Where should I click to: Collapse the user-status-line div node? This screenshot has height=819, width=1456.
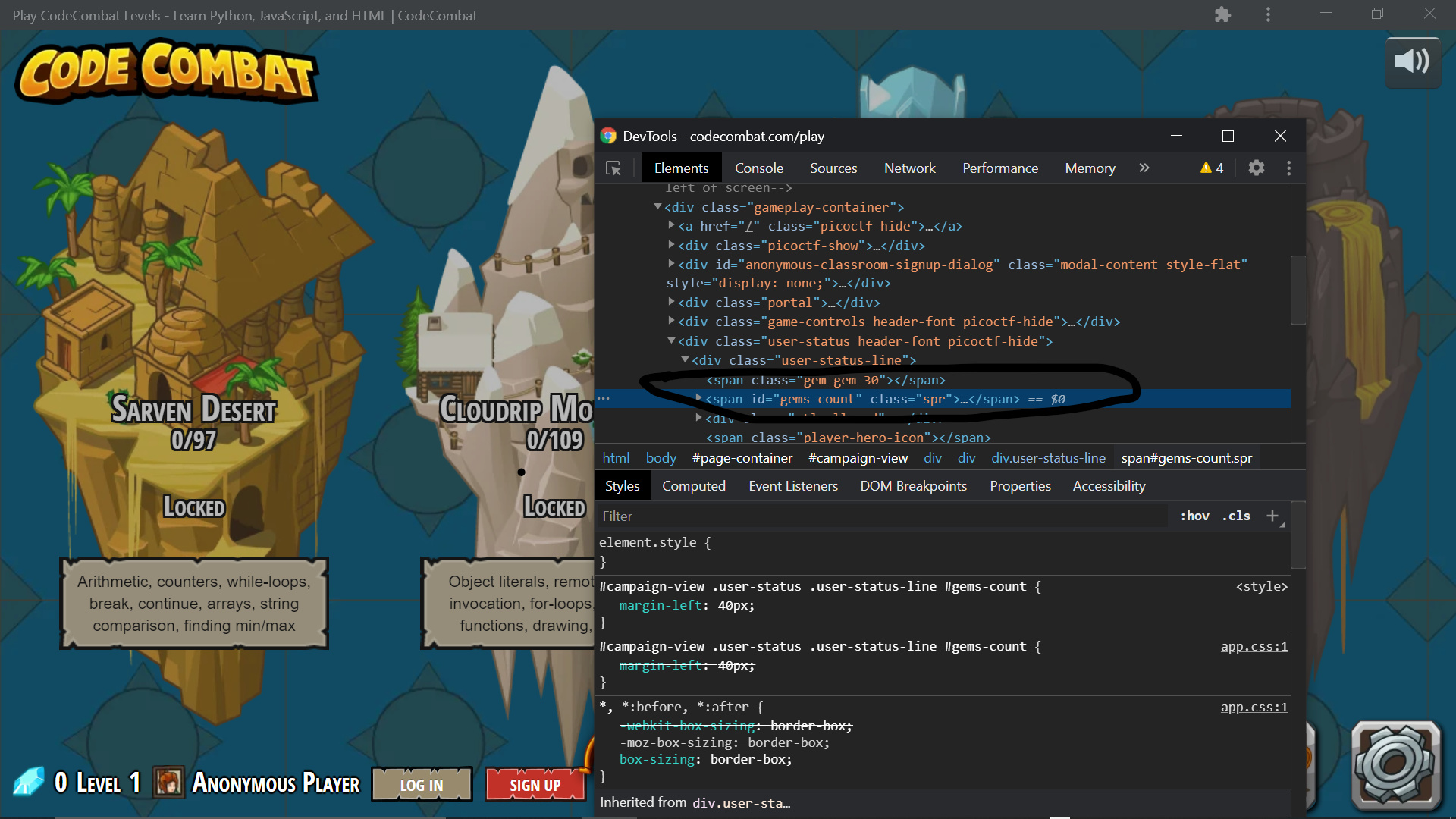685,360
